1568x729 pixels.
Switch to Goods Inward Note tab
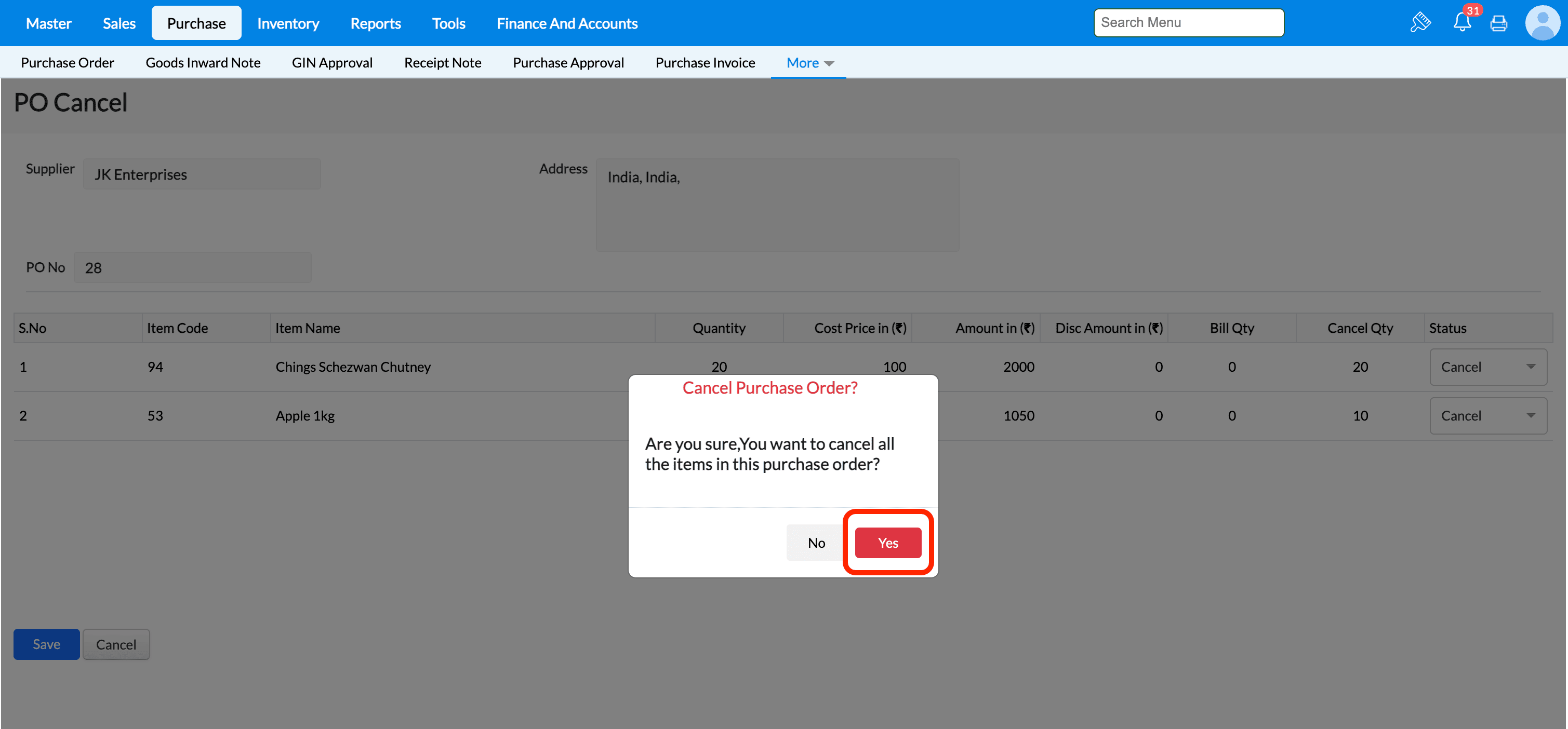203,63
